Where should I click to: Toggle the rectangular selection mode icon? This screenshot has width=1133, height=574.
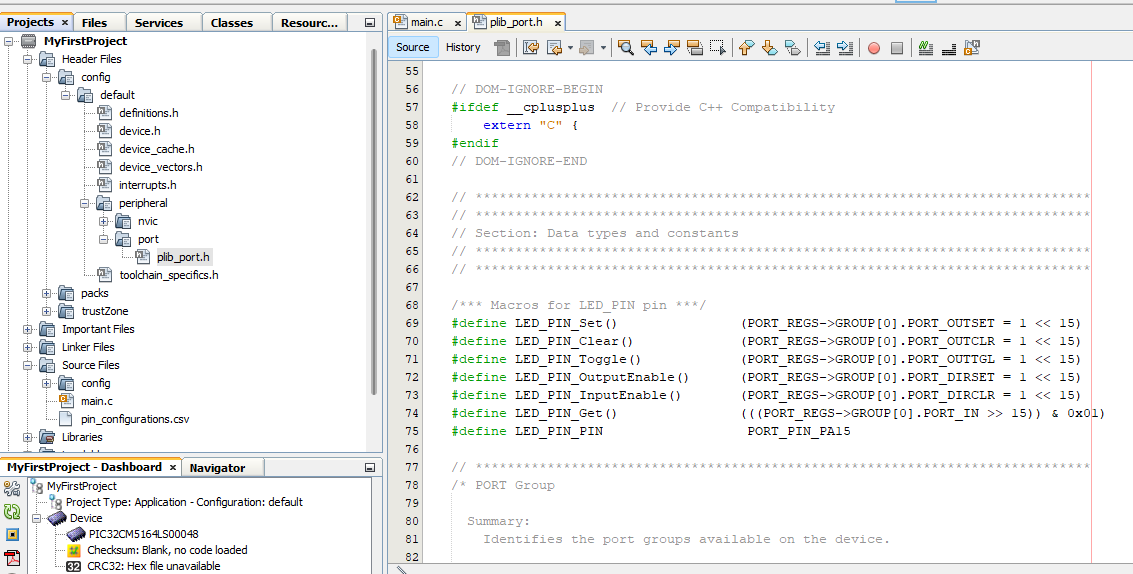pyautogui.click(x=717, y=47)
